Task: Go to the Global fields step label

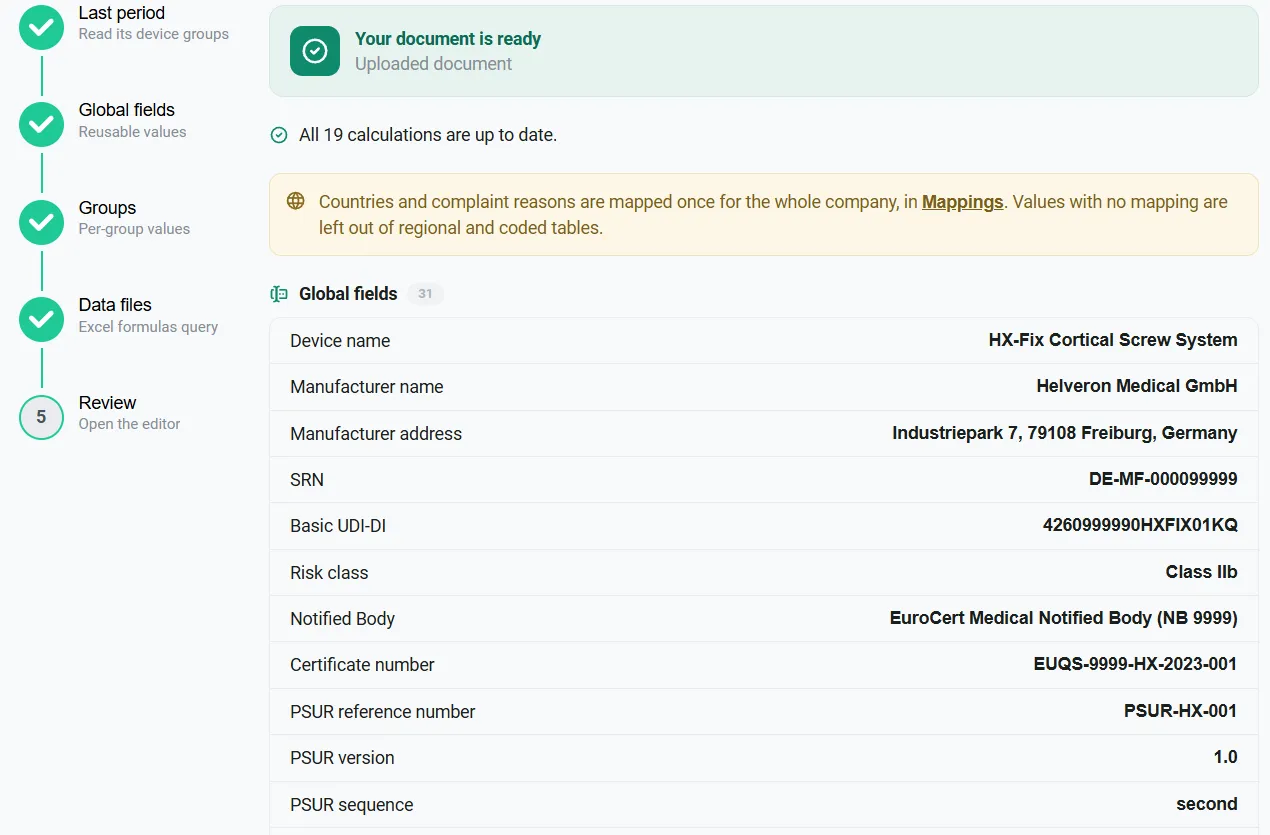Action: click(127, 110)
